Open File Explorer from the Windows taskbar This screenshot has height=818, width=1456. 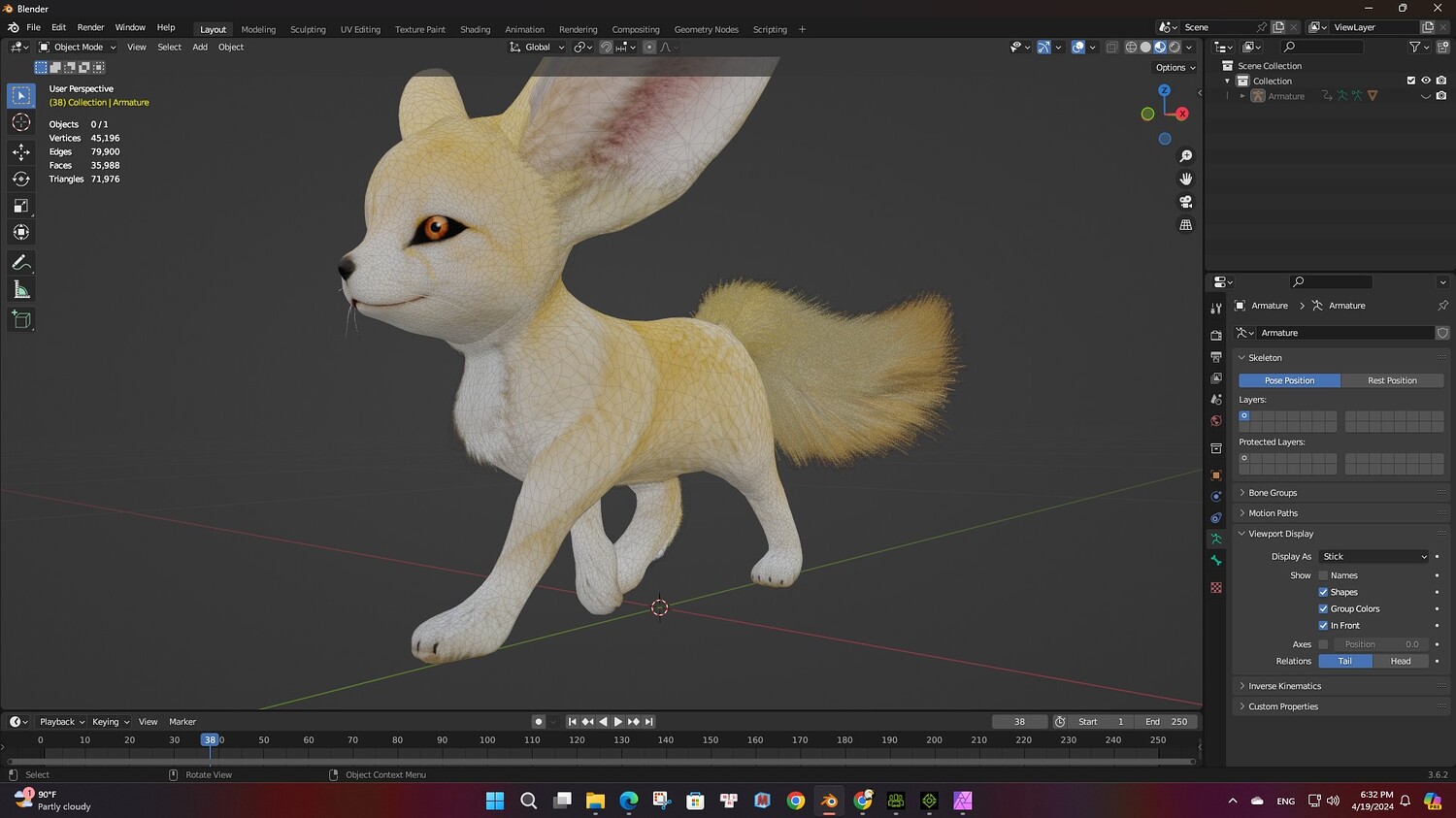point(595,801)
